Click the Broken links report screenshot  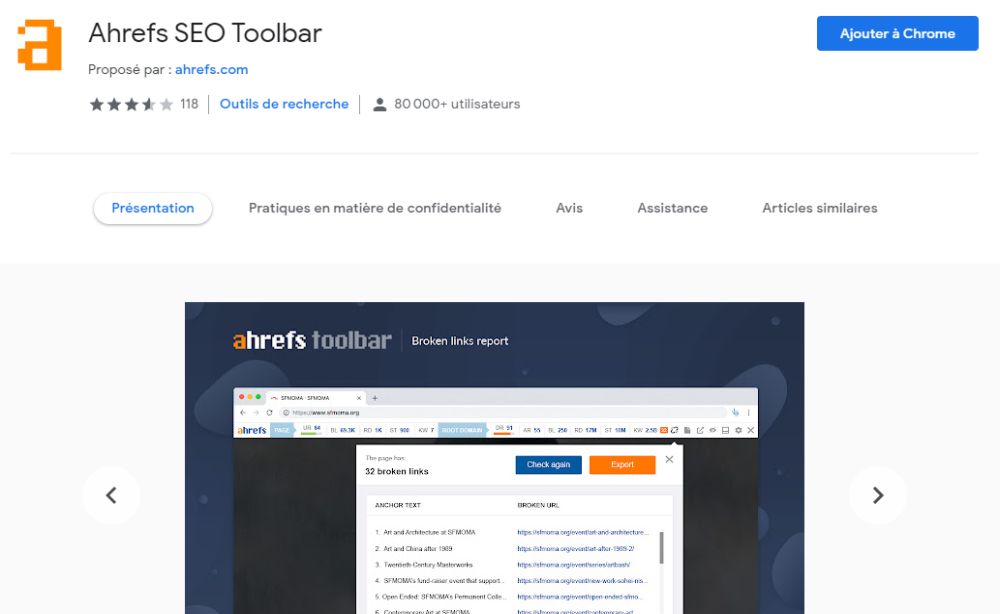click(x=494, y=458)
